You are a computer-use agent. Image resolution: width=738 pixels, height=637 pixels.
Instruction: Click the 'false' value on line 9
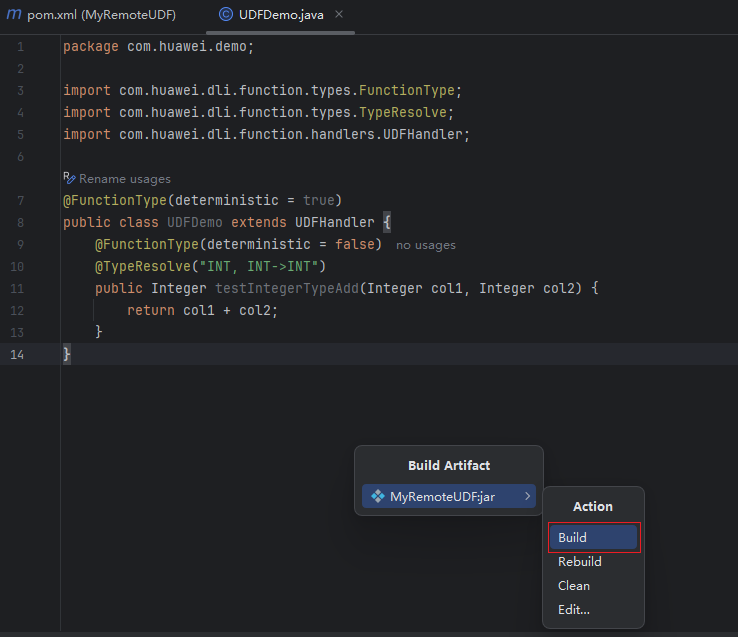tap(354, 244)
